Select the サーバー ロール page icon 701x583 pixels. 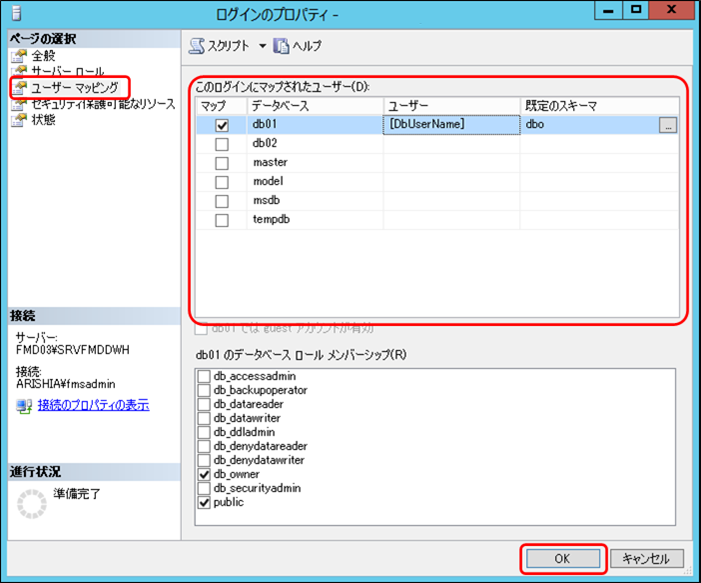[x=17, y=72]
